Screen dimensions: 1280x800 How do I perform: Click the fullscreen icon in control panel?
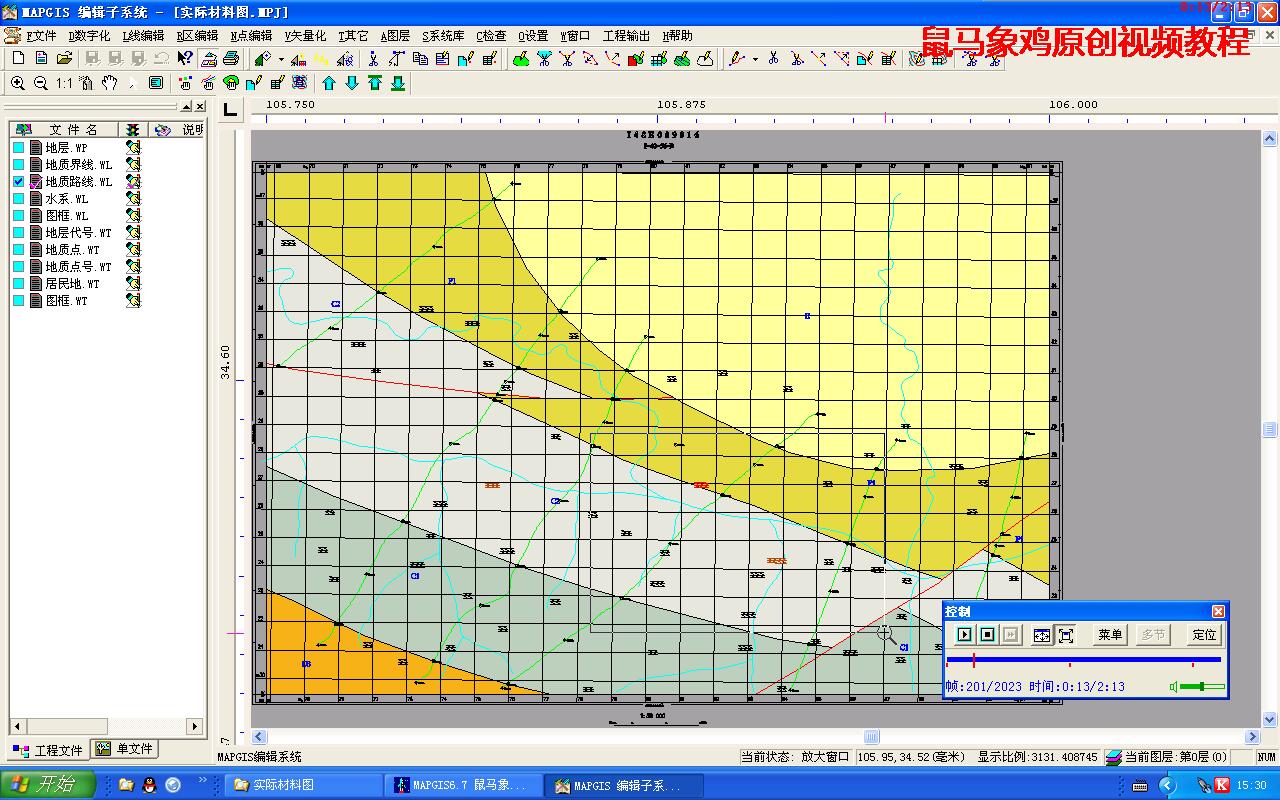(1066, 635)
